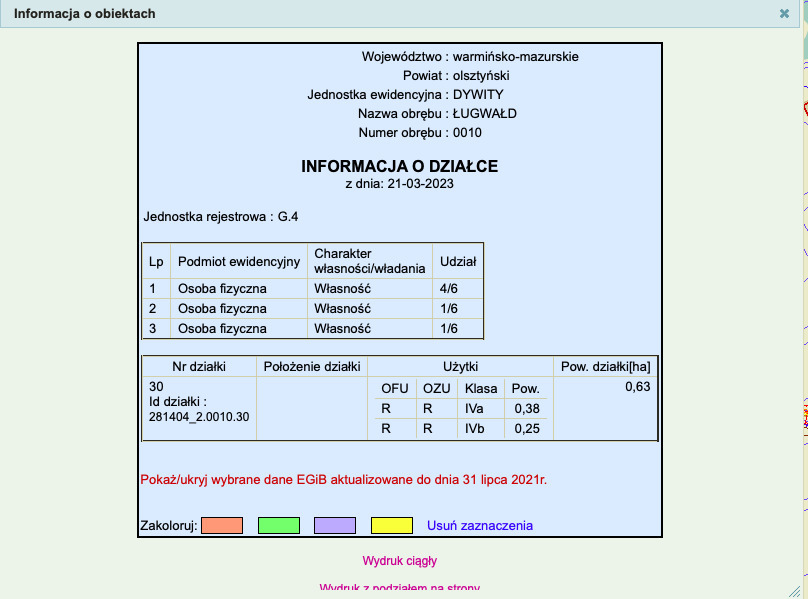Click the 4/6 share cell
This screenshot has width=808, height=599.
449,289
